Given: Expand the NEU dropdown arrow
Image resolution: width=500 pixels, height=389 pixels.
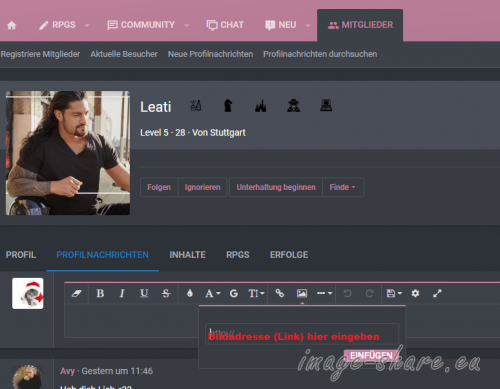Looking at the screenshot, I should (x=308, y=25).
